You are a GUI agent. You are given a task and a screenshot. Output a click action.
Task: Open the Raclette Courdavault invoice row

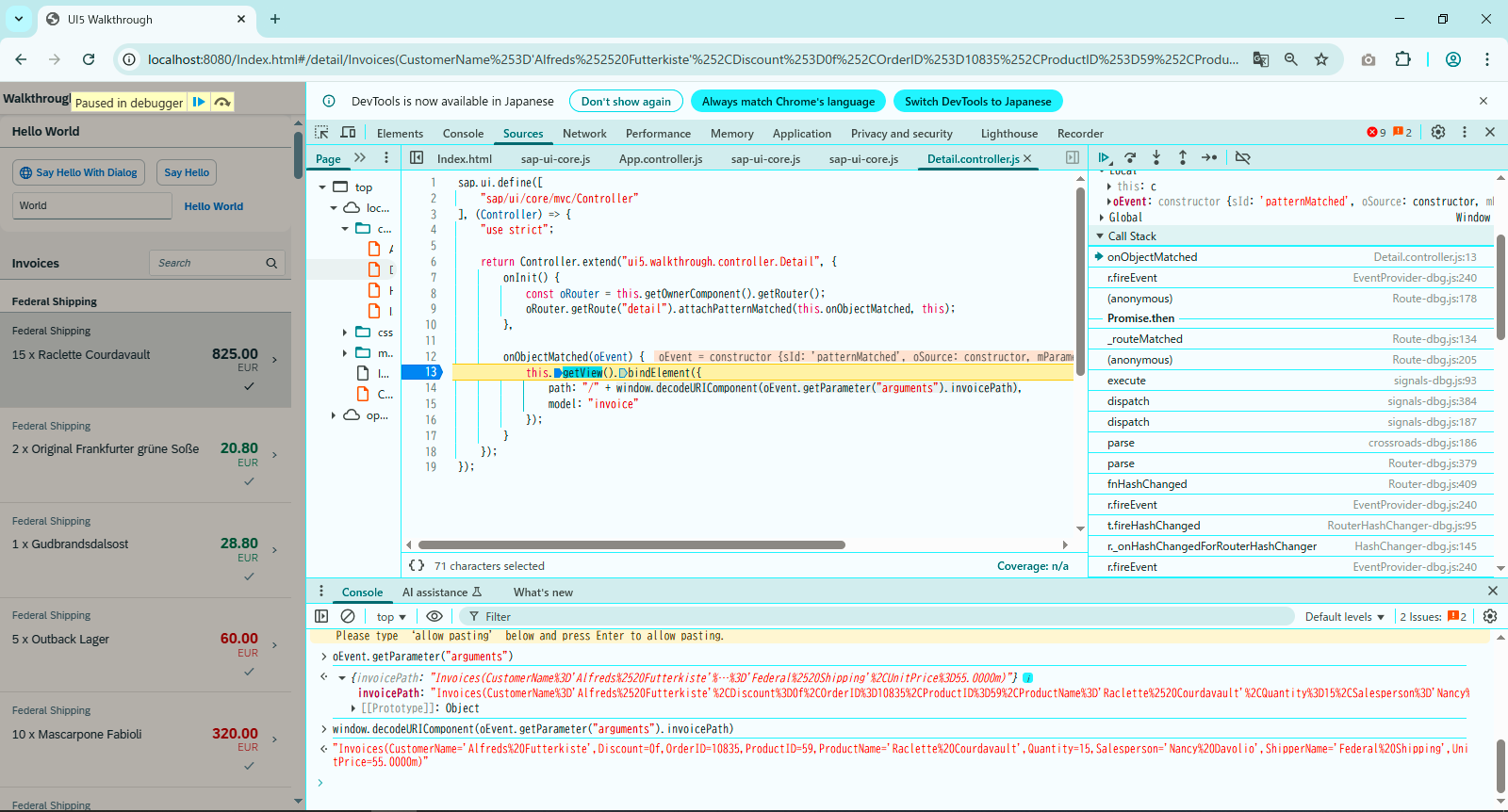[146, 360]
